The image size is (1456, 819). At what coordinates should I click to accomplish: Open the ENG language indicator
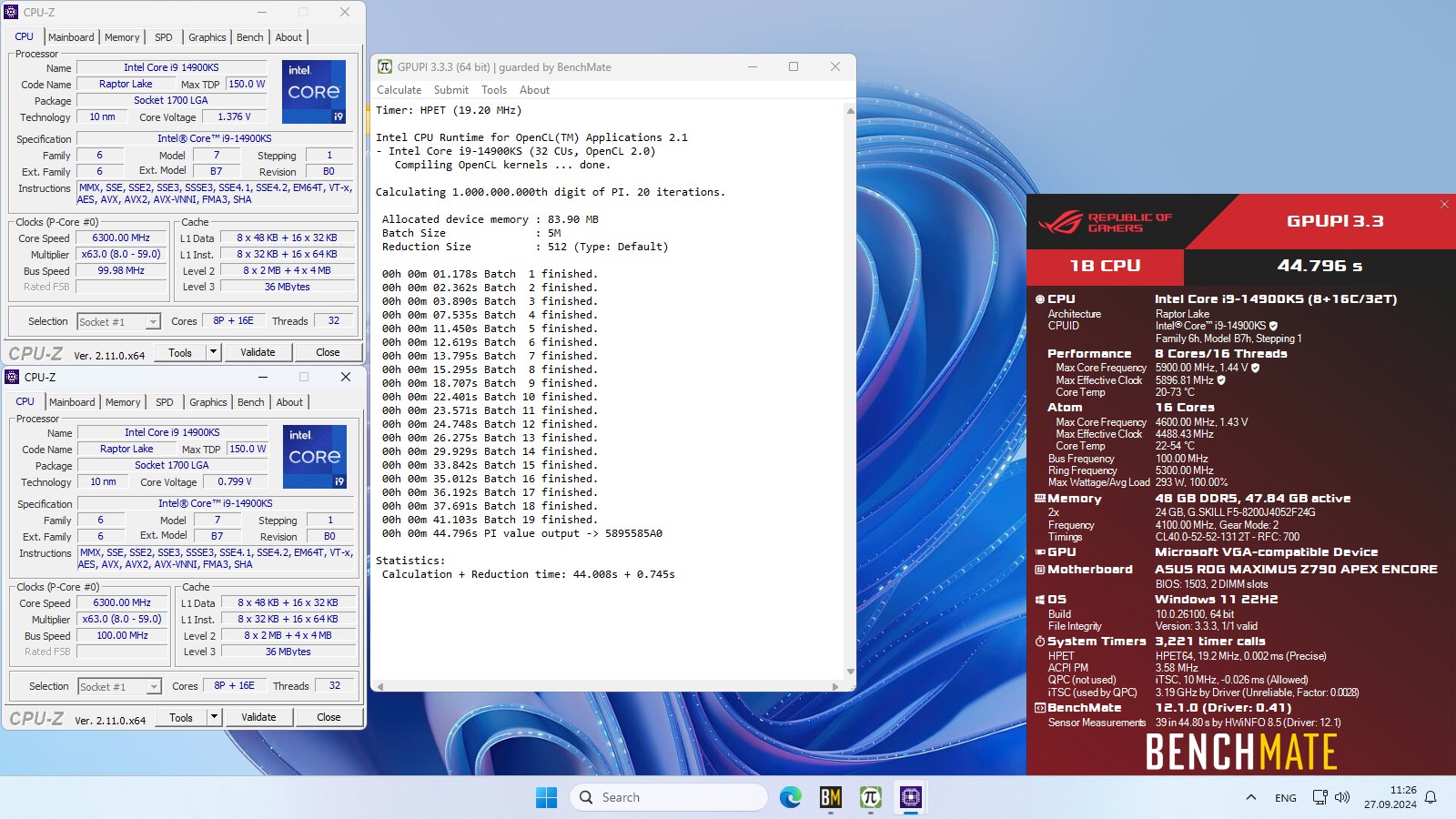pyautogui.click(x=1285, y=798)
